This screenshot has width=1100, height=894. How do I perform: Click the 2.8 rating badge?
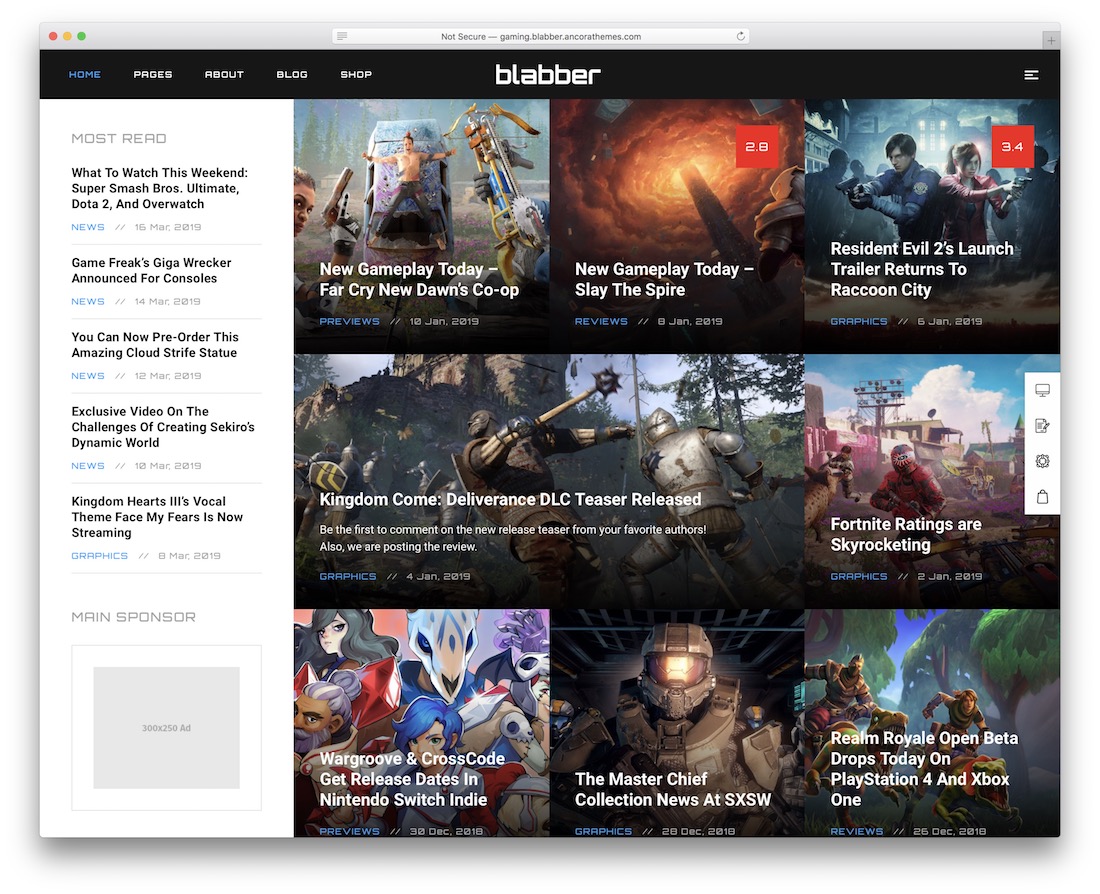[756, 147]
